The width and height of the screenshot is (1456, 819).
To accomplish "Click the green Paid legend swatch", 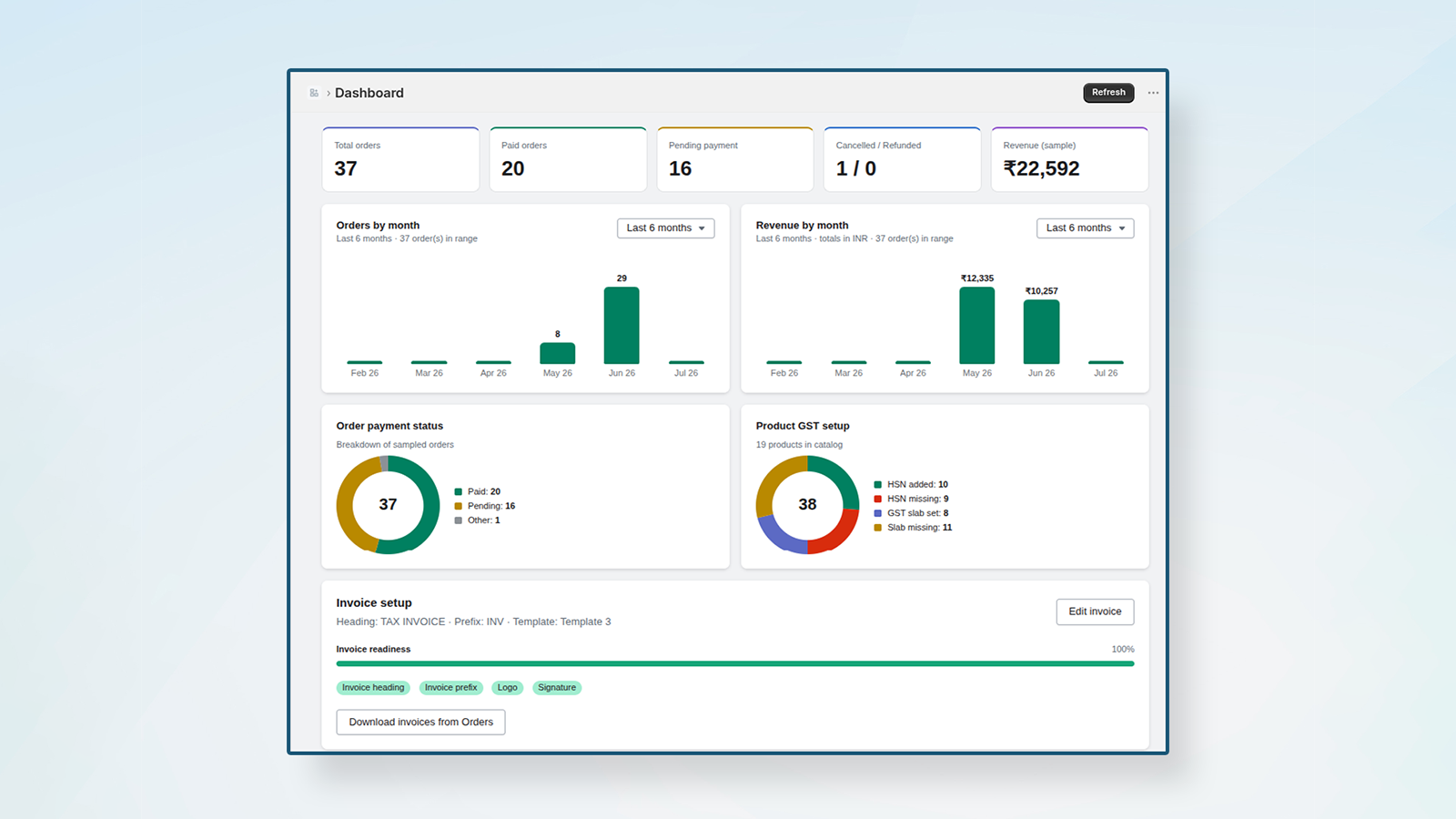I will pyautogui.click(x=459, y=491).
